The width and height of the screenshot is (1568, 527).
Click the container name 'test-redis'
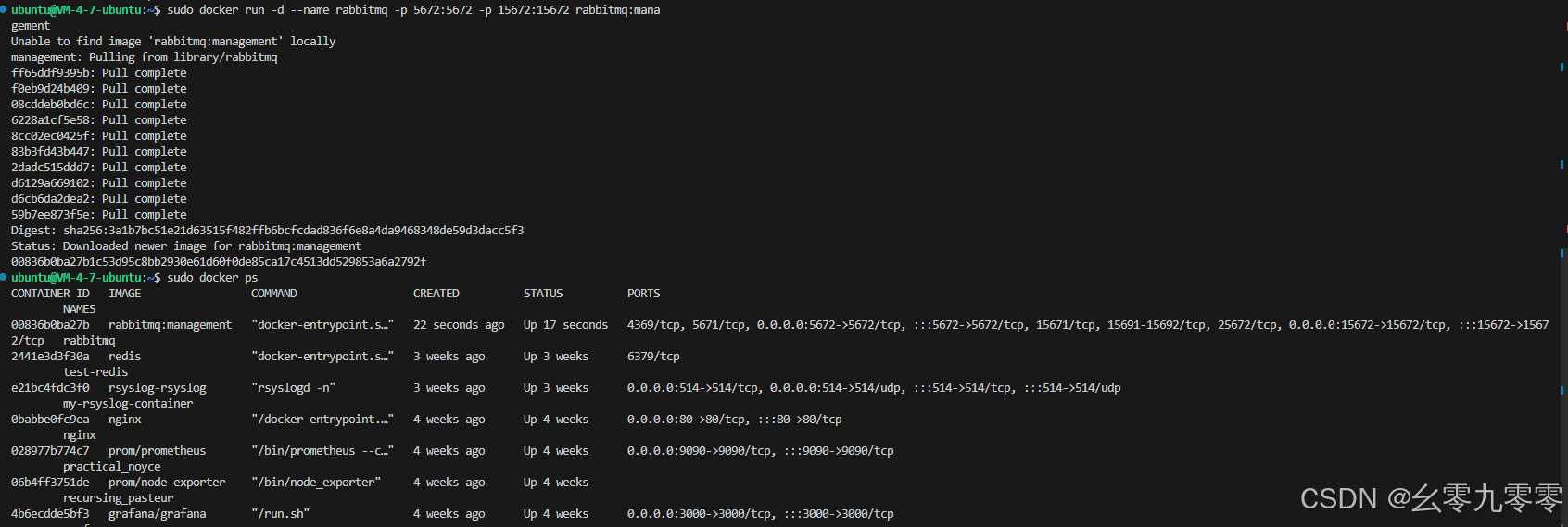[x=95, y=372]
